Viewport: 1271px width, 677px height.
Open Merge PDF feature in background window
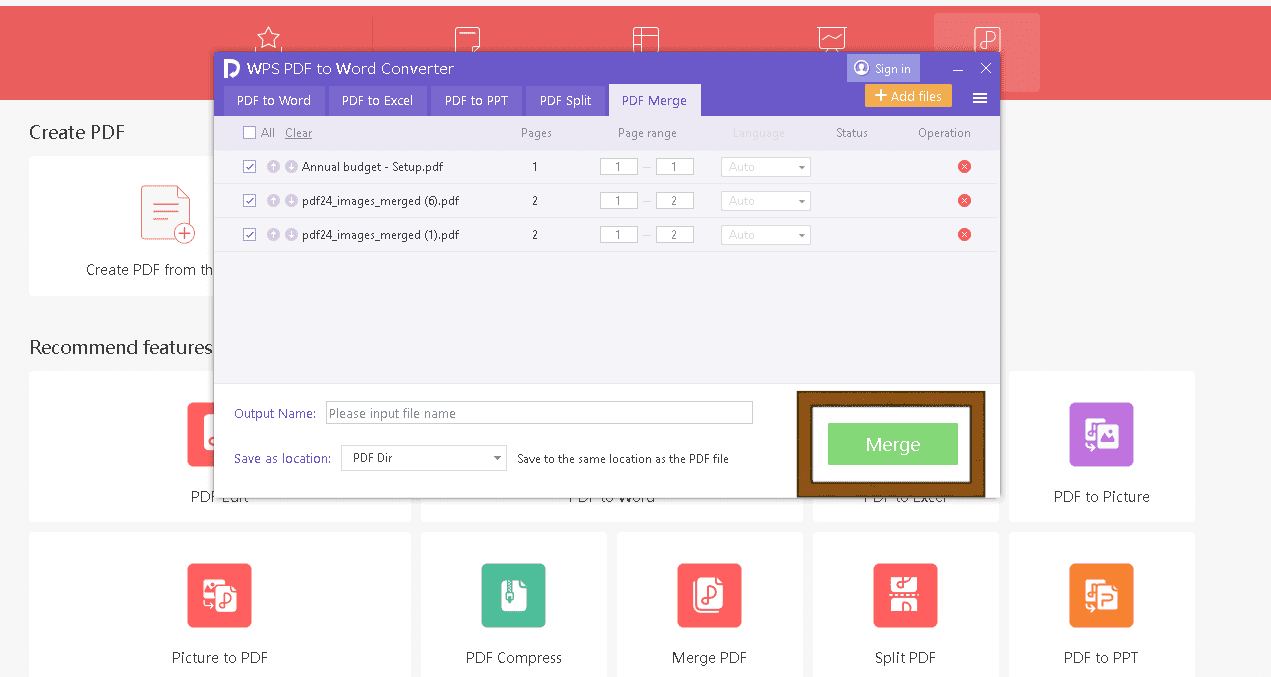coord(709,595)
